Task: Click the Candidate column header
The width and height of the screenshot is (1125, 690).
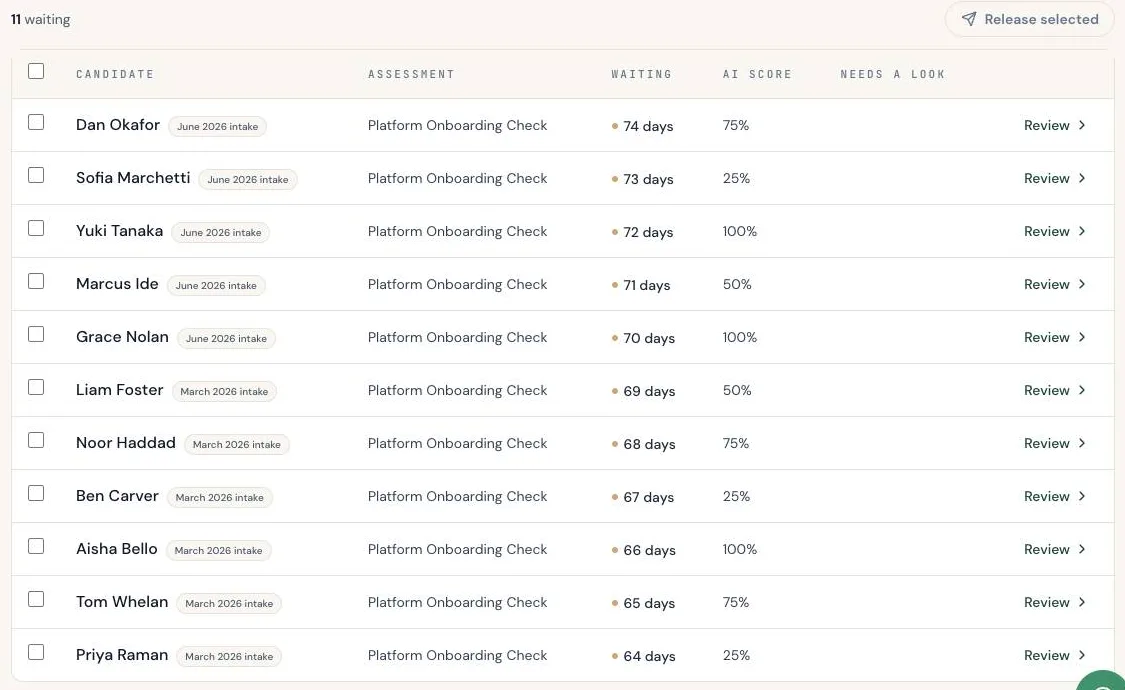Action: point(115,74)
